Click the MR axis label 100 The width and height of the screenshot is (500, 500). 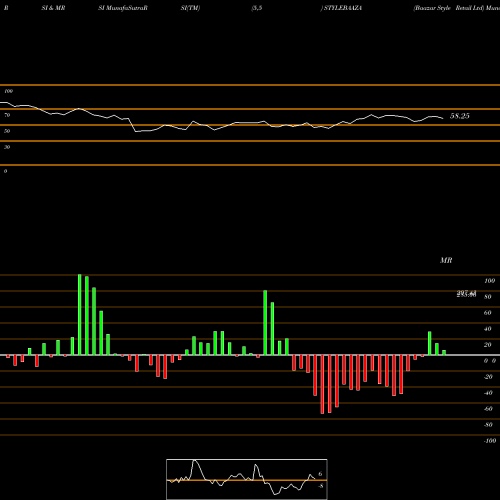tap(490, 281)
